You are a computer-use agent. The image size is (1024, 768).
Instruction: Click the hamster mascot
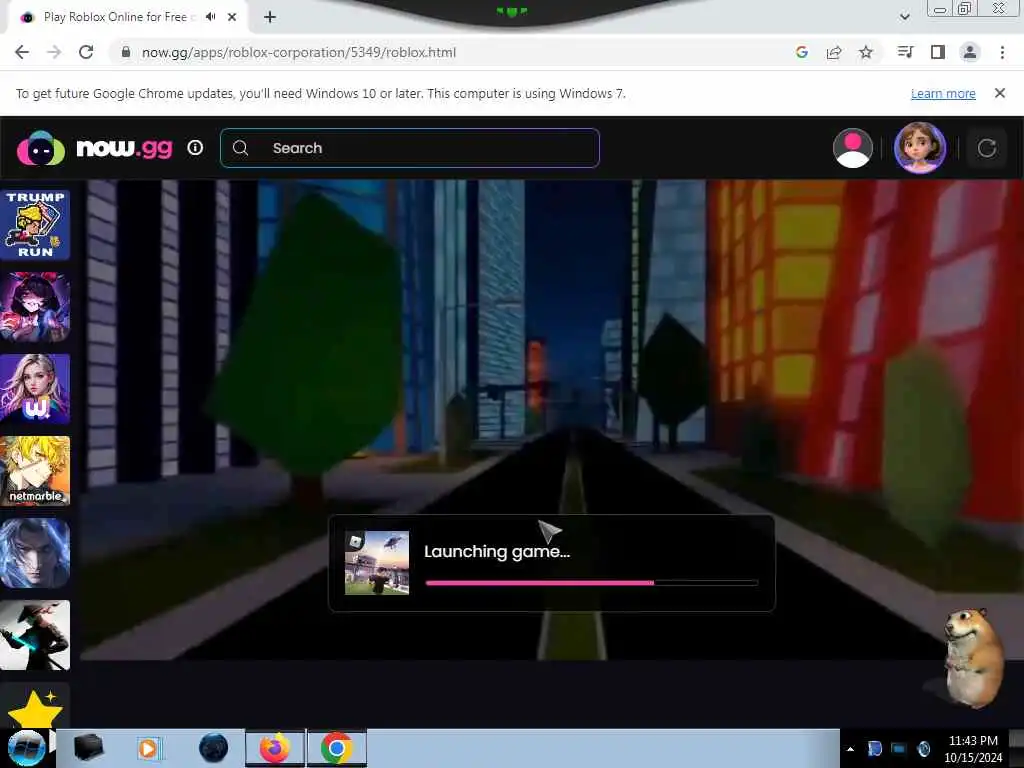point(972,658)
